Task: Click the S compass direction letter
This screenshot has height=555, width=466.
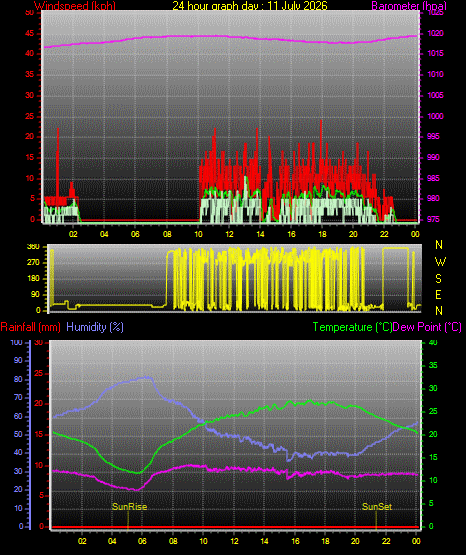Action: [x=439, y=279]
